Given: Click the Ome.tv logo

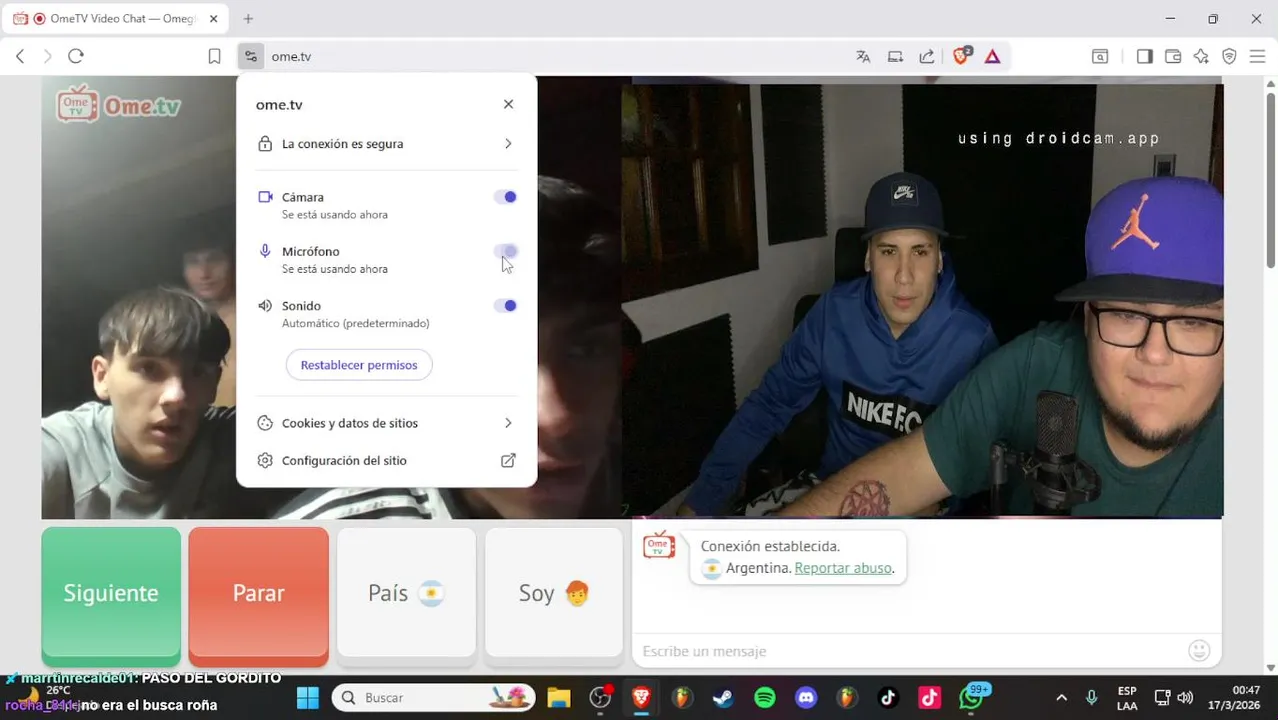Looking at the screenshot, I should pyautogui.click(x=118, y=105).
